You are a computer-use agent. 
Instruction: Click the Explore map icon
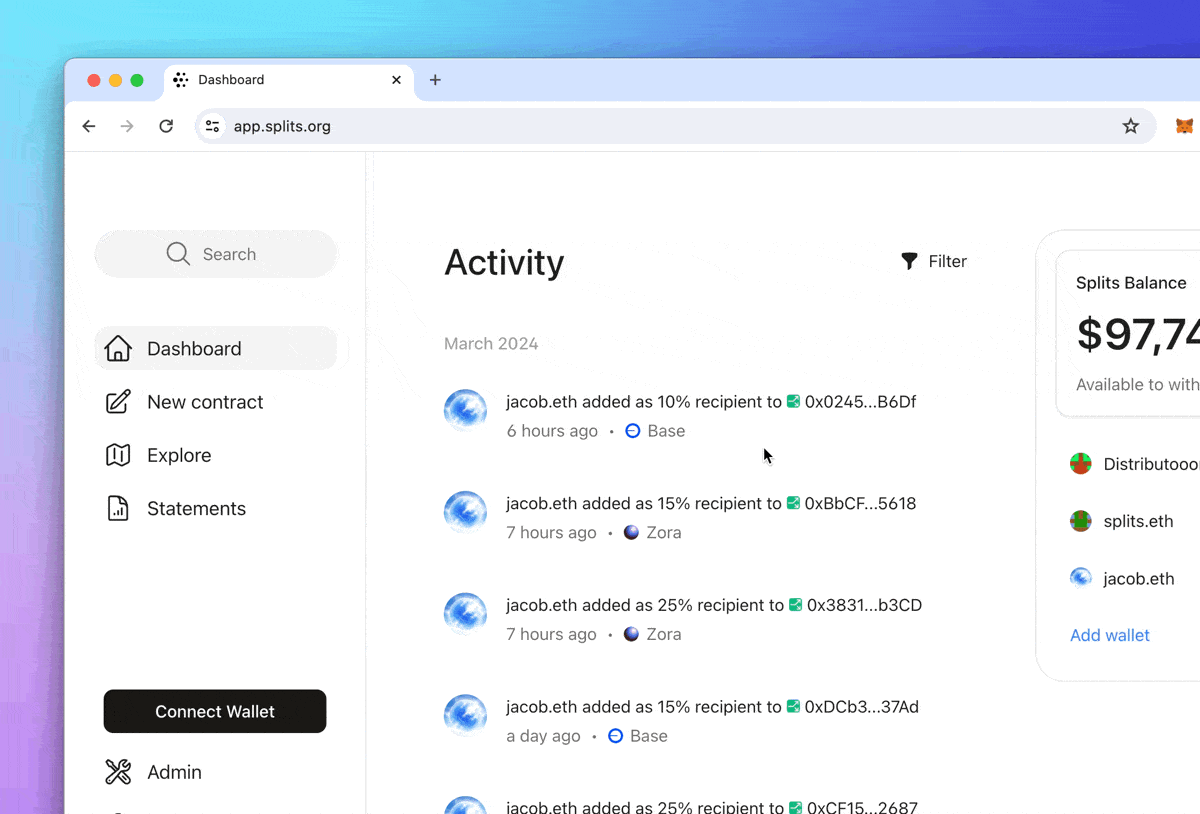(118, 455)
